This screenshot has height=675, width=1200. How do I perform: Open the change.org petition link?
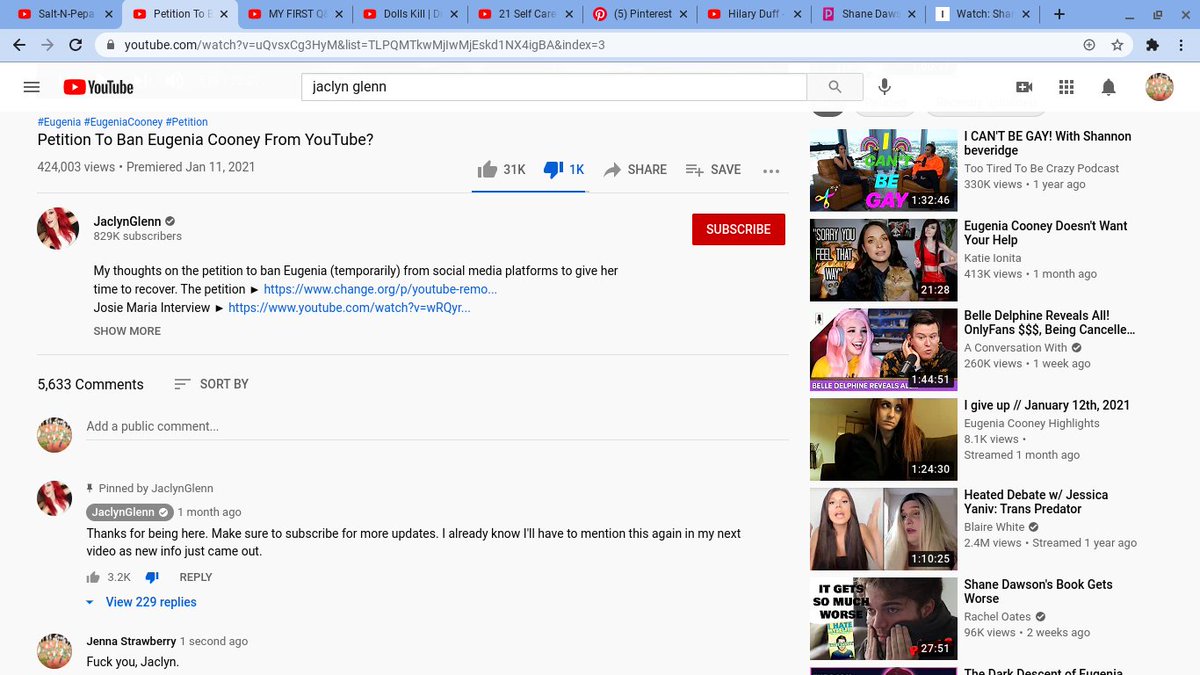coord(380,289)
